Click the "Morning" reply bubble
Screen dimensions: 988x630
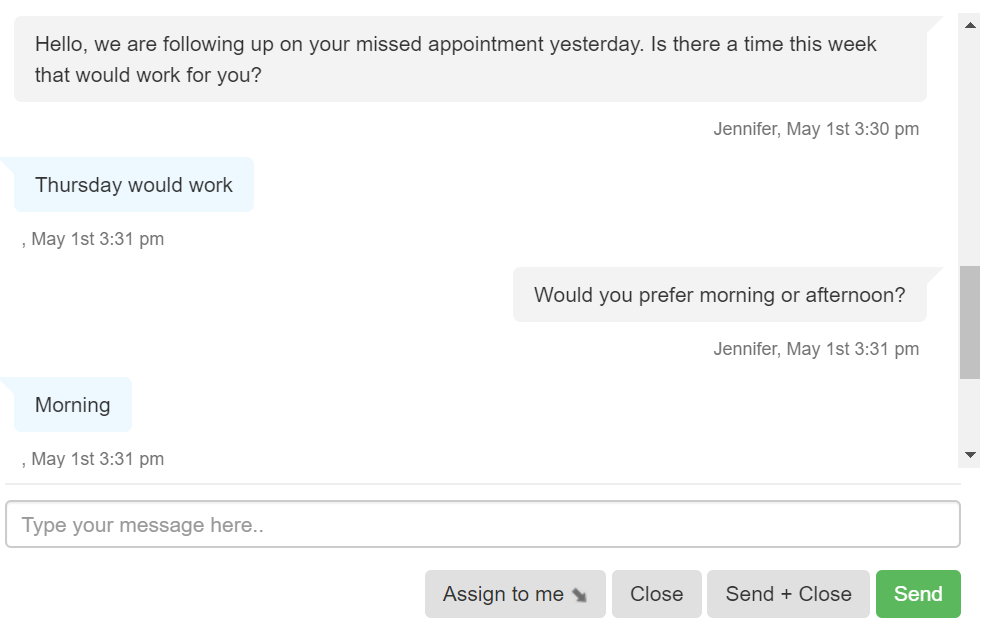click(x=73, y=405)
